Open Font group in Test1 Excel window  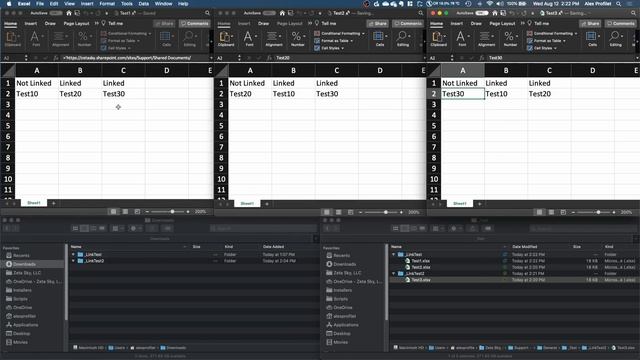(x=36, y=39)
